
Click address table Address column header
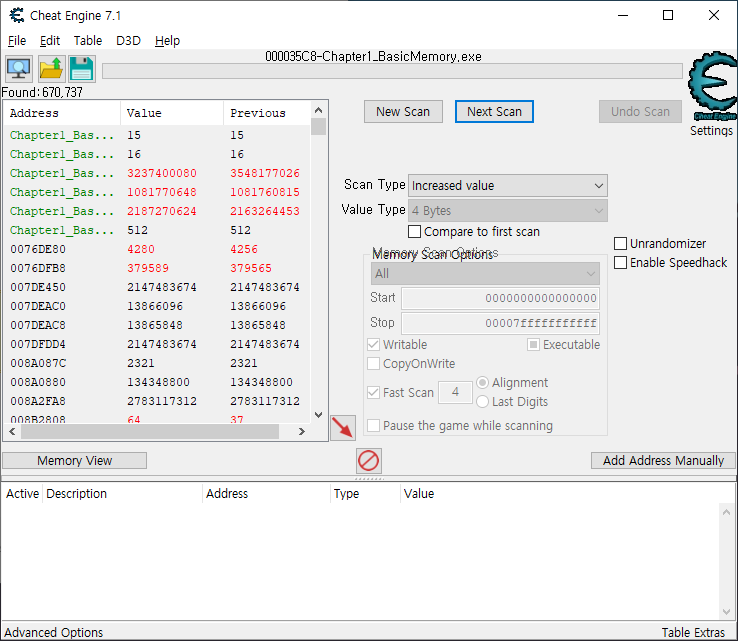[266, 493]
